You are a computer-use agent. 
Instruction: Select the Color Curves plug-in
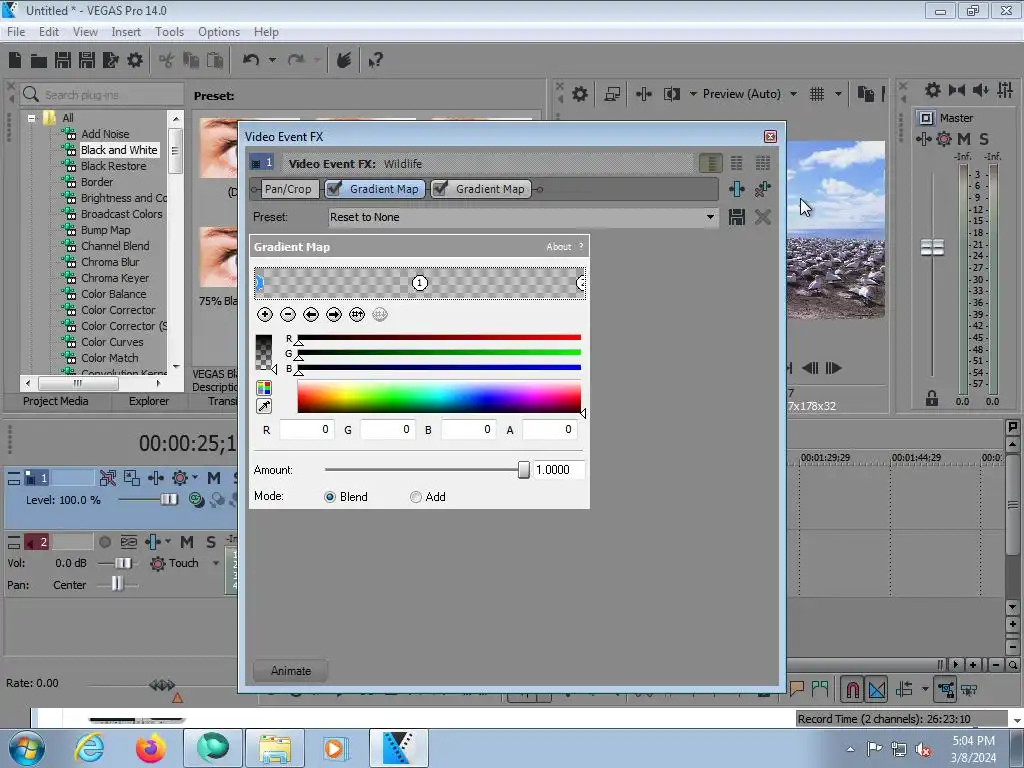coord(112,342)
